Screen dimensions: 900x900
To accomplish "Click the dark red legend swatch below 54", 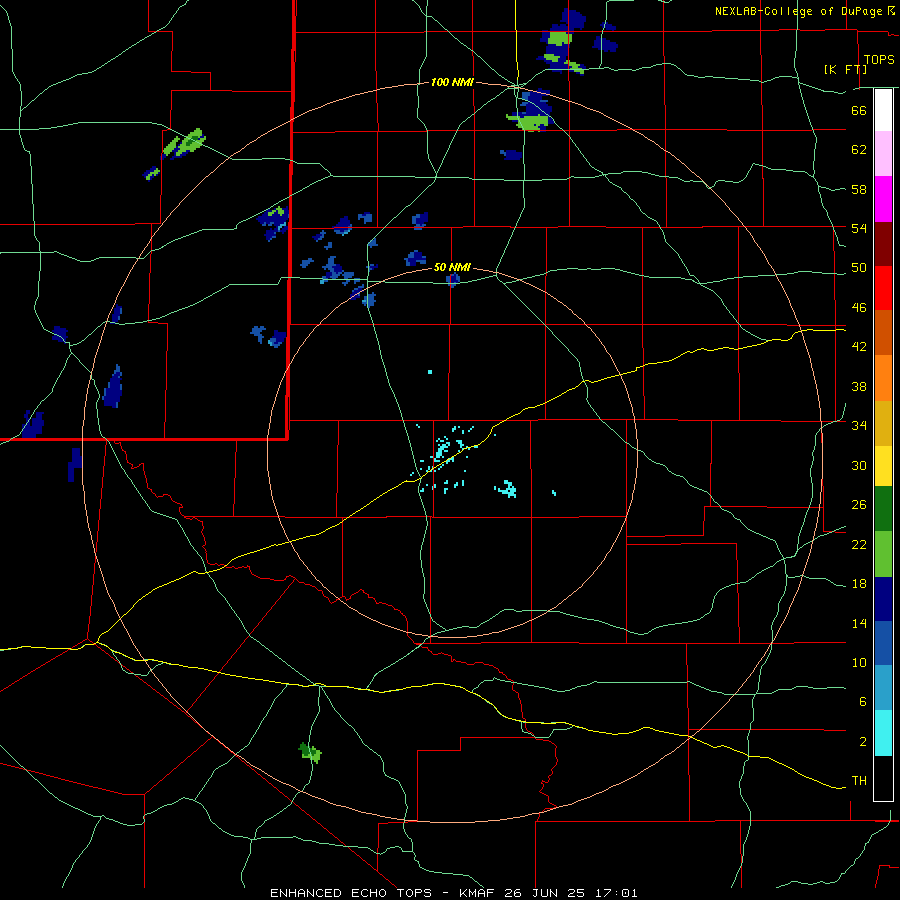I will [883, 244].
